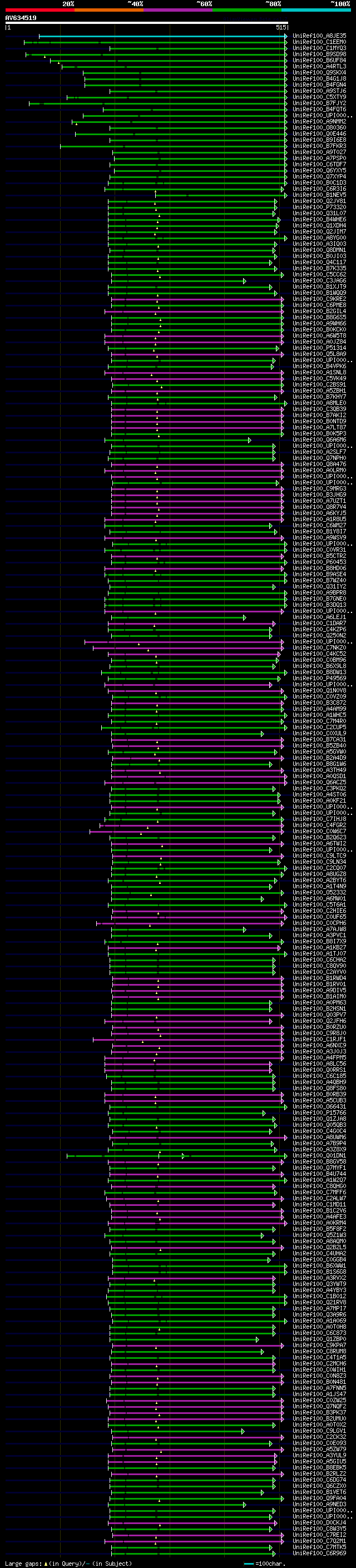Screen dimensions: 356x1568
Task: Click the purple ~60% identity legend segment
Action: click(x=179, y=10)
